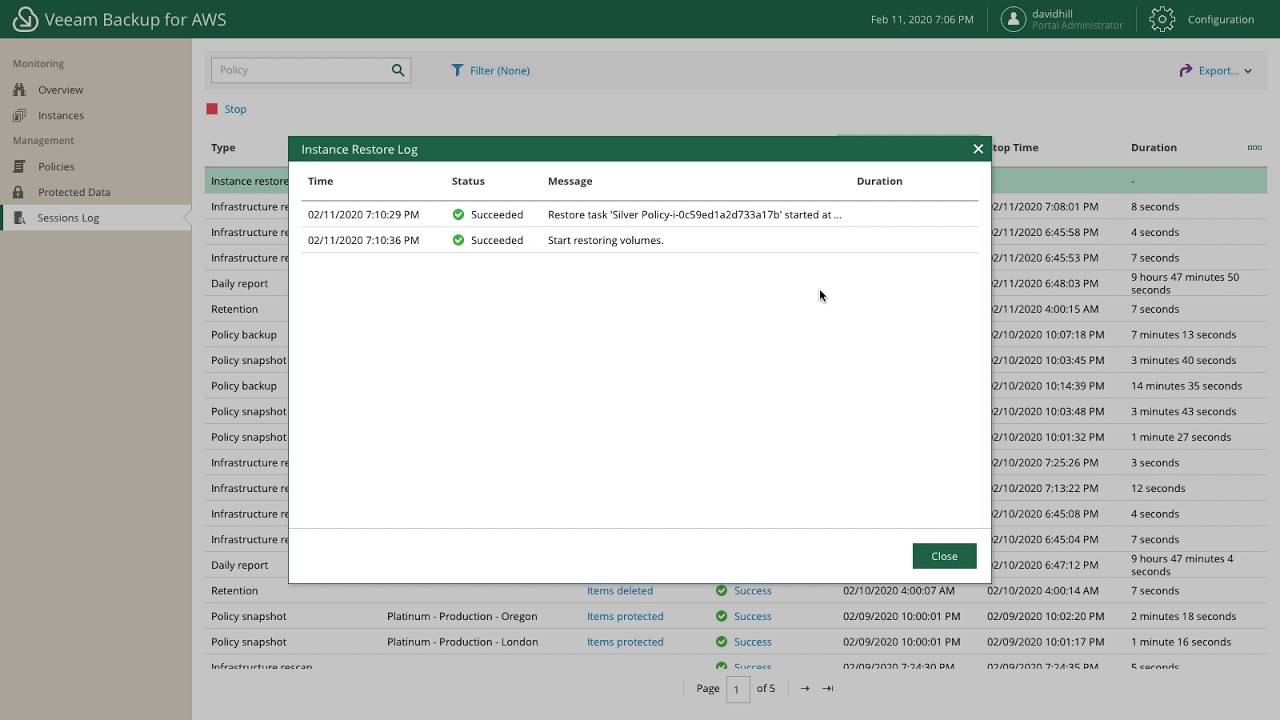Screen dimensions: 1280x720
Task: Click the red Stop square icon
Action: click(x=212, y=109)
